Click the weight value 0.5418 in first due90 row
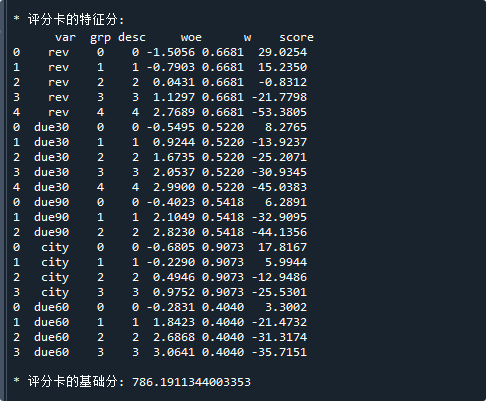 223,202
